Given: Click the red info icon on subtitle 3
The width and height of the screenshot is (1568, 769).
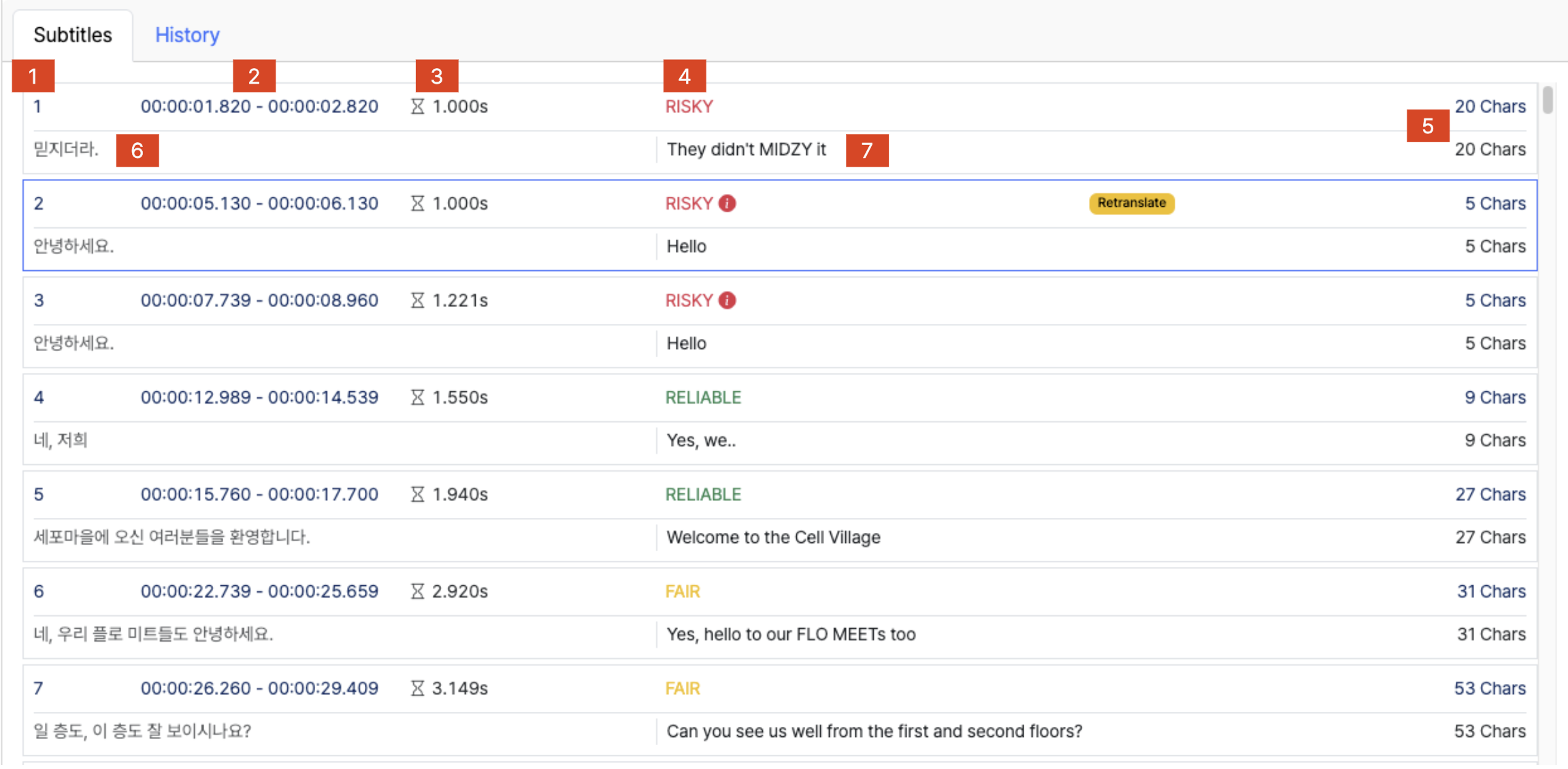Looking at the screenshot, I should pos(727,300).
